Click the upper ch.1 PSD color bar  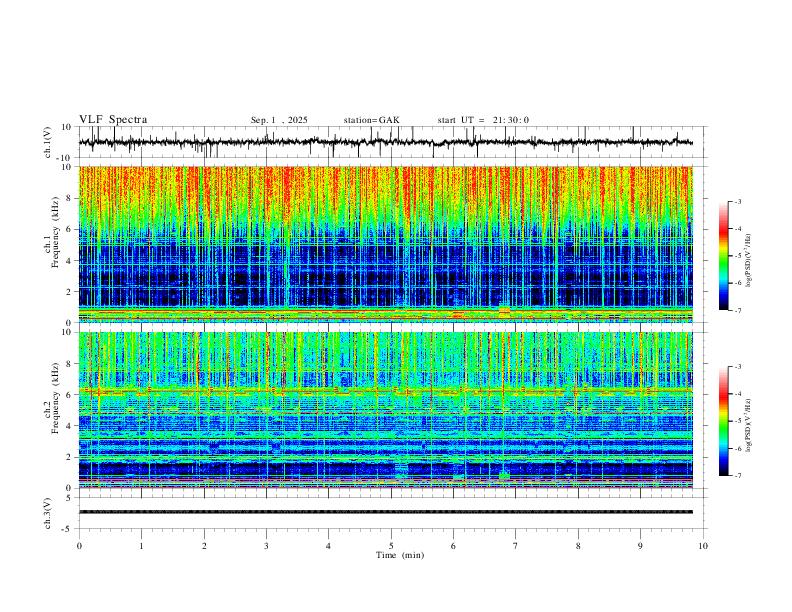click(723, 256)
